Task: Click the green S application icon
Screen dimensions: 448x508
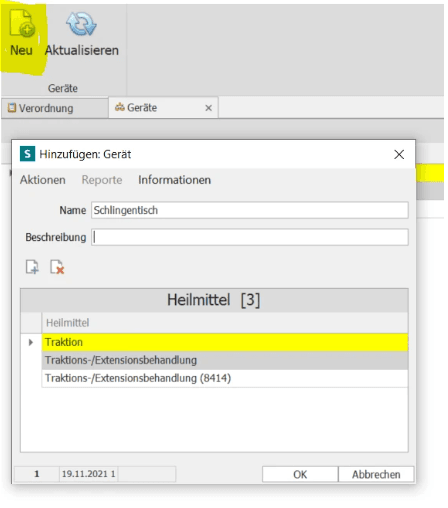Action: (x=27, y=154)
